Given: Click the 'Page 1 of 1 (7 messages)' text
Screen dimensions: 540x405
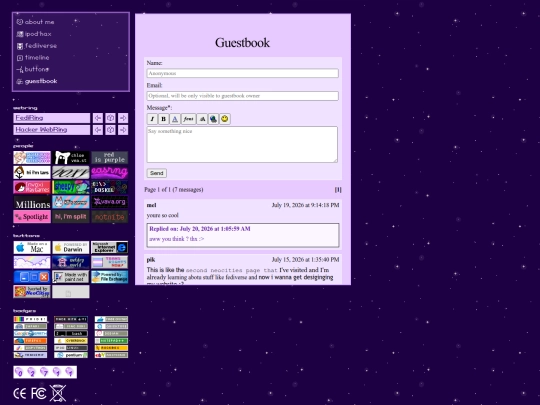Looking at the screenshot, I should (x=174, y=189).
